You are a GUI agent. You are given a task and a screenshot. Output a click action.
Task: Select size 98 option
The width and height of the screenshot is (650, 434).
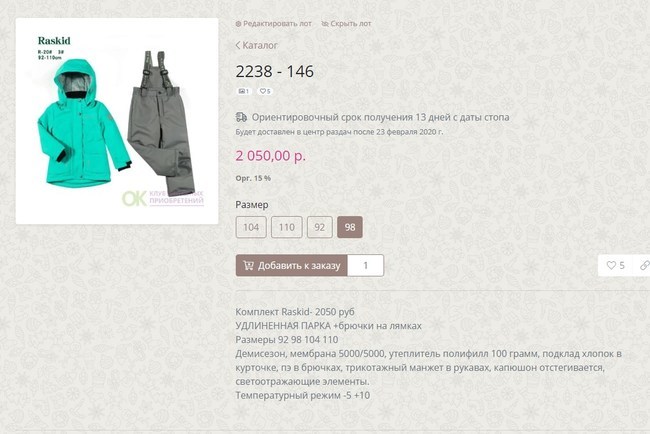pyautogui.click(x=350, y=227)
